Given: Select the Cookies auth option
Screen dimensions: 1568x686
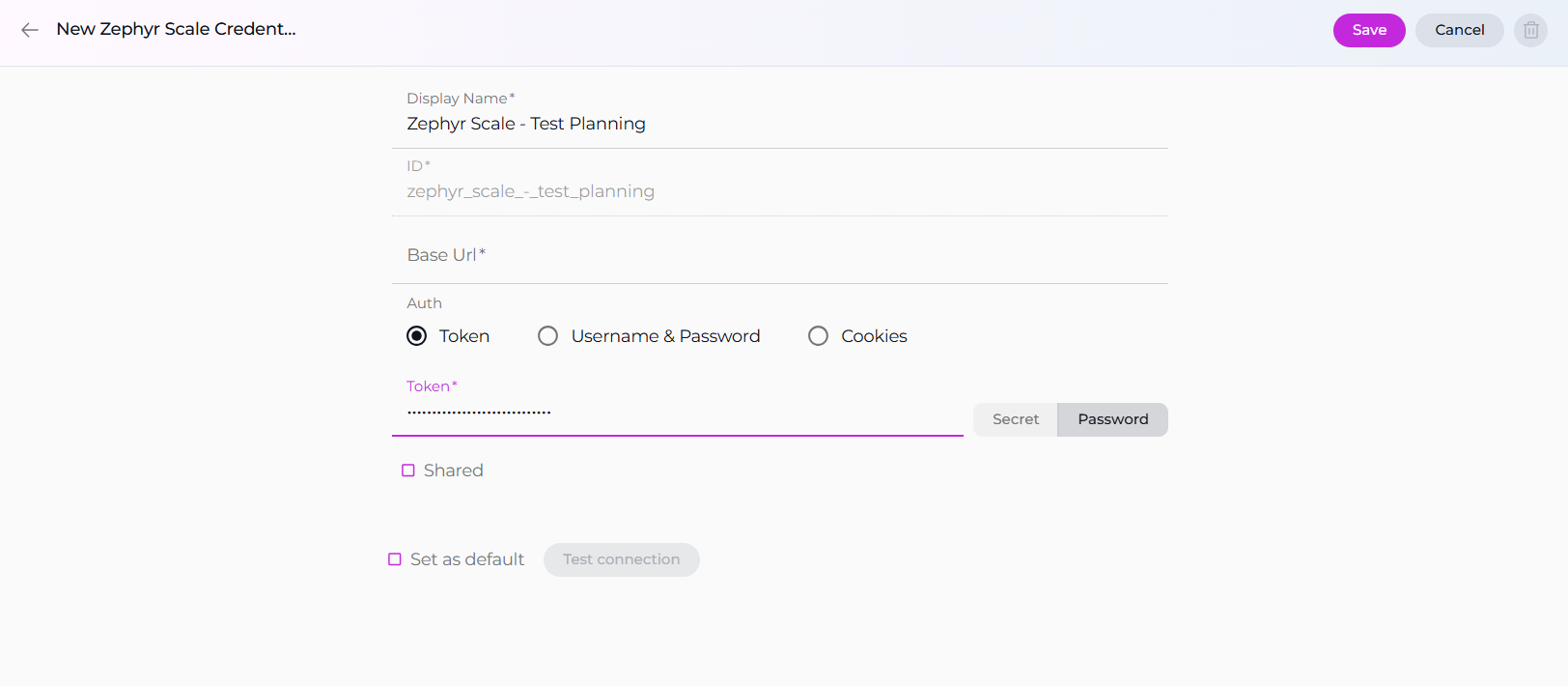Looking at the screenshot, I should click(x=819, y=336).
